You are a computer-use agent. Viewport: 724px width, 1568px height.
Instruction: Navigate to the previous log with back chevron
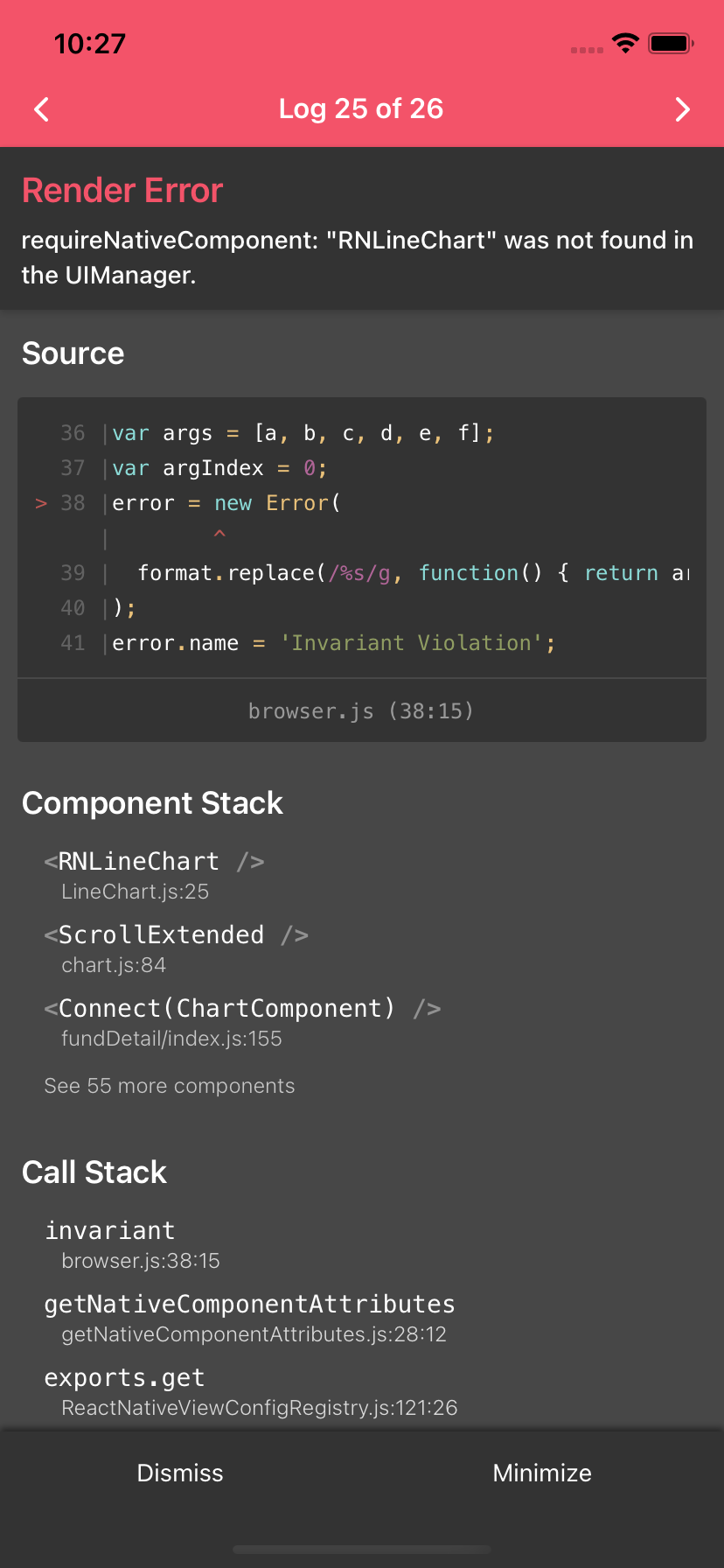click(40, 109)
